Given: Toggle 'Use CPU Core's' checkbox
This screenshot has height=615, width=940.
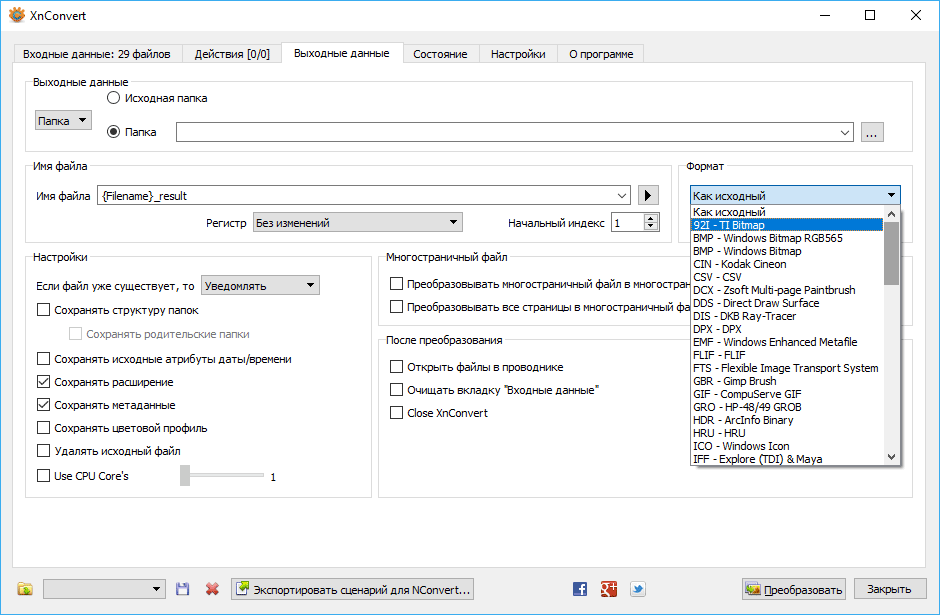Looking at the screenshot, I should point(43,475).
